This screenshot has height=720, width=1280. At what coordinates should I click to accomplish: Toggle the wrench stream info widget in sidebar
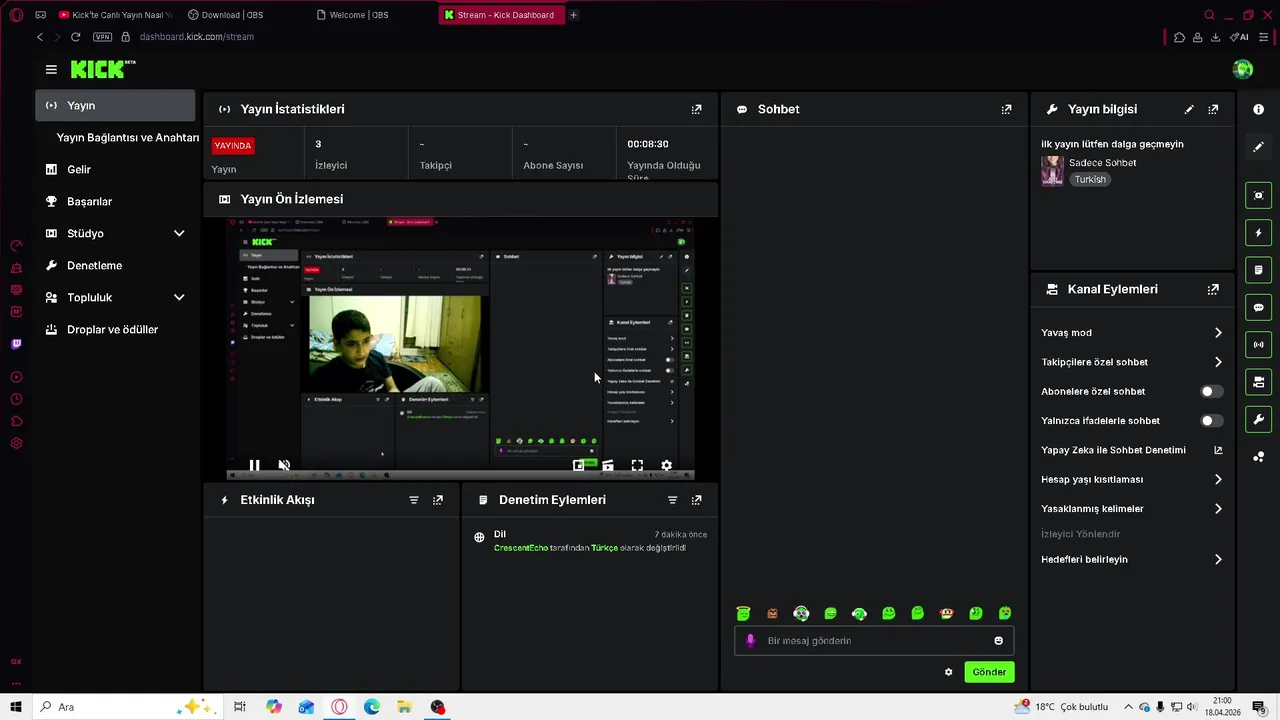[1259, 419]
